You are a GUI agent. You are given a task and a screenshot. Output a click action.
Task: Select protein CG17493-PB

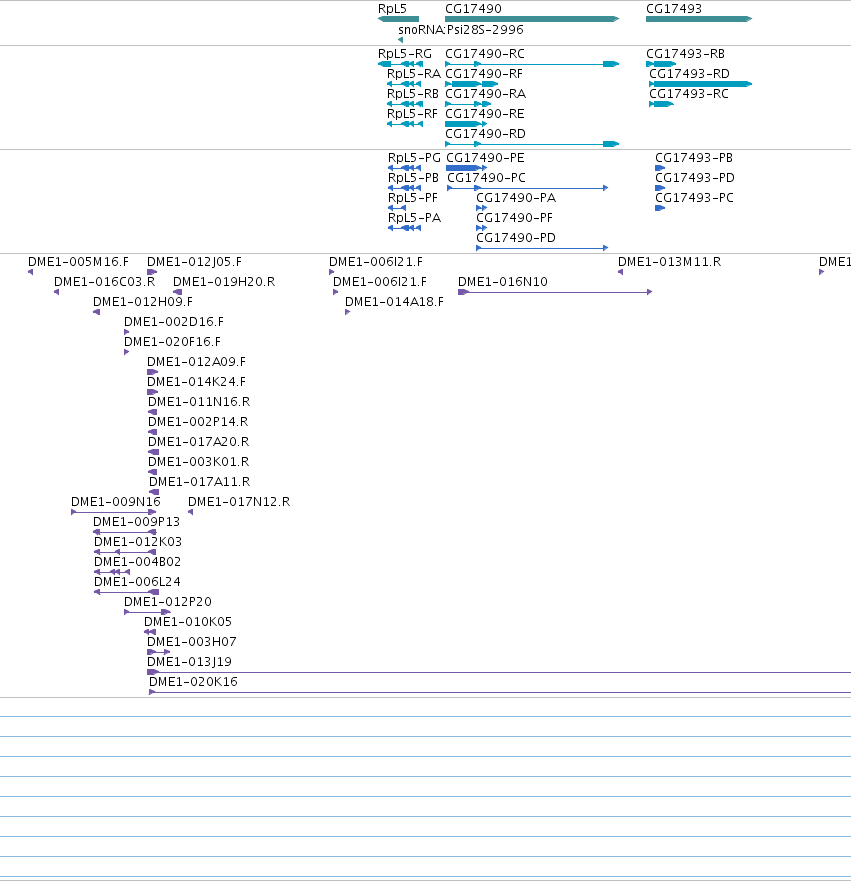click(694, 158)
